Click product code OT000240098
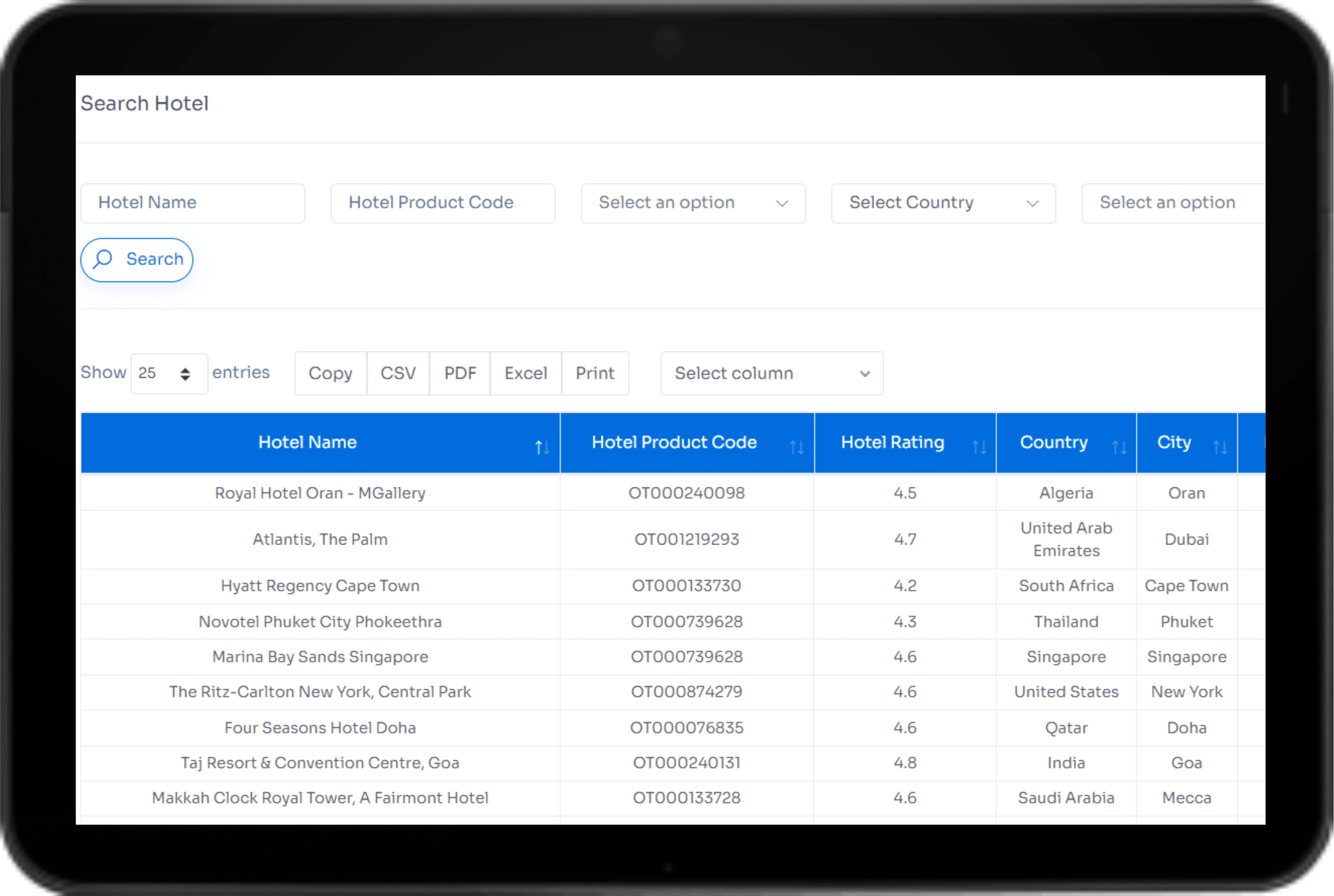This screenshot has height=896, width=1334. [687, 493]
